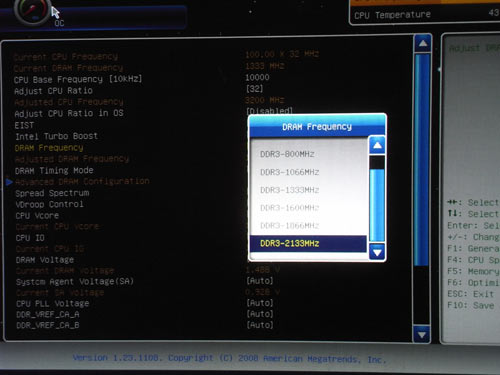
Task: Click the DRAM Frequency popup title bar
Action: pyautogui.click(x=317, y=127)
